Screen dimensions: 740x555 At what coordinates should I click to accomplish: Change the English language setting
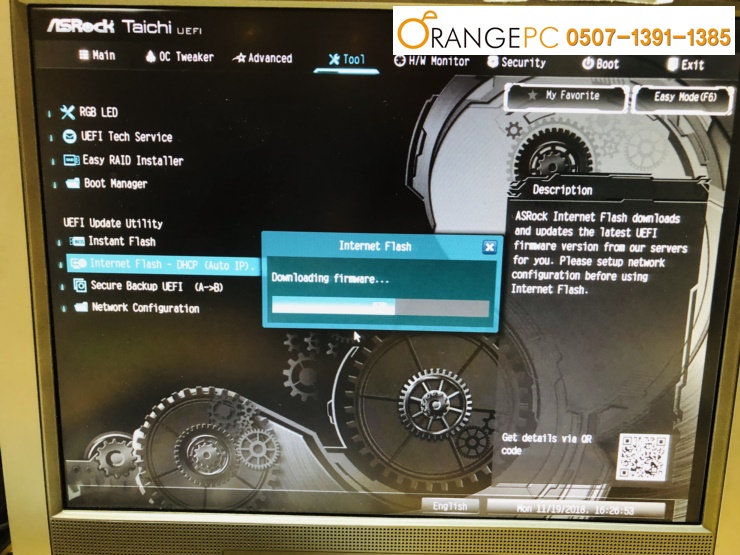450,506
